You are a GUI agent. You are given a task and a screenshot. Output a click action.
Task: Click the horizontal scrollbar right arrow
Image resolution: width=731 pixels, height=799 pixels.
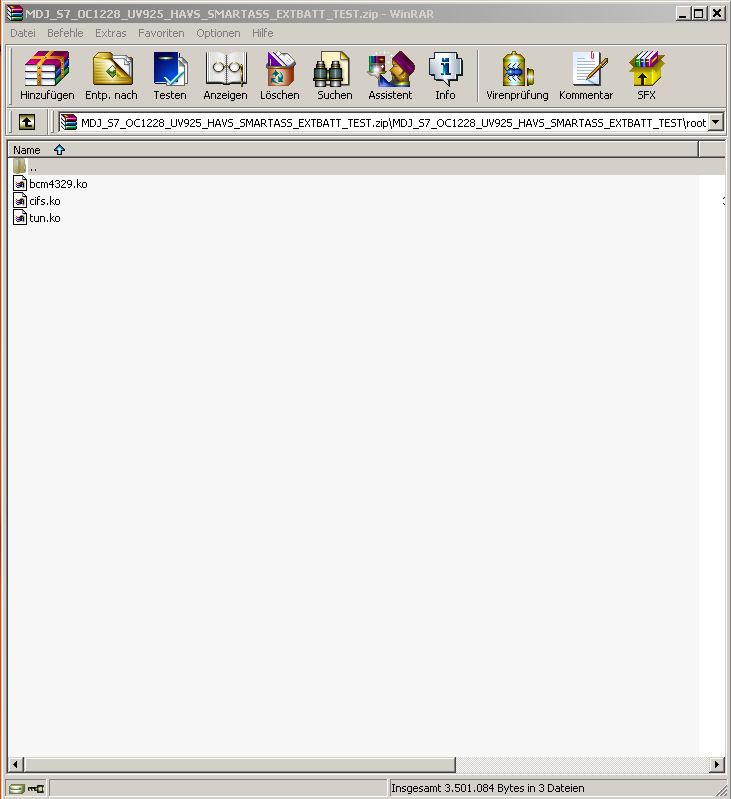click(717, 764)
